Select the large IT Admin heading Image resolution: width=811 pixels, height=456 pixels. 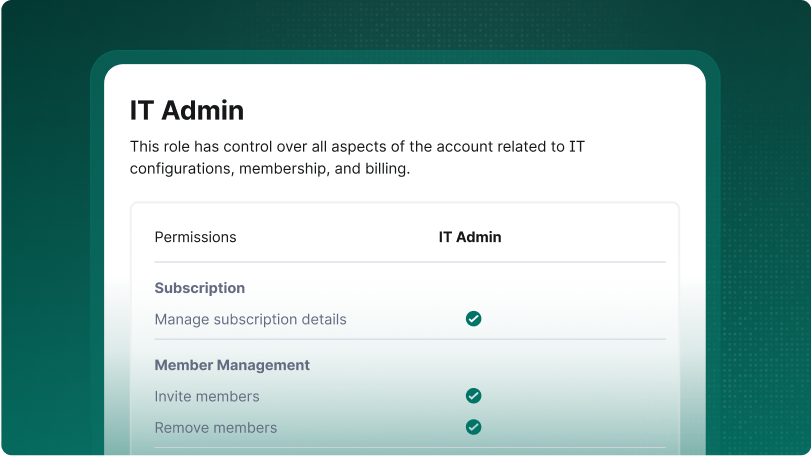[187, 110]
